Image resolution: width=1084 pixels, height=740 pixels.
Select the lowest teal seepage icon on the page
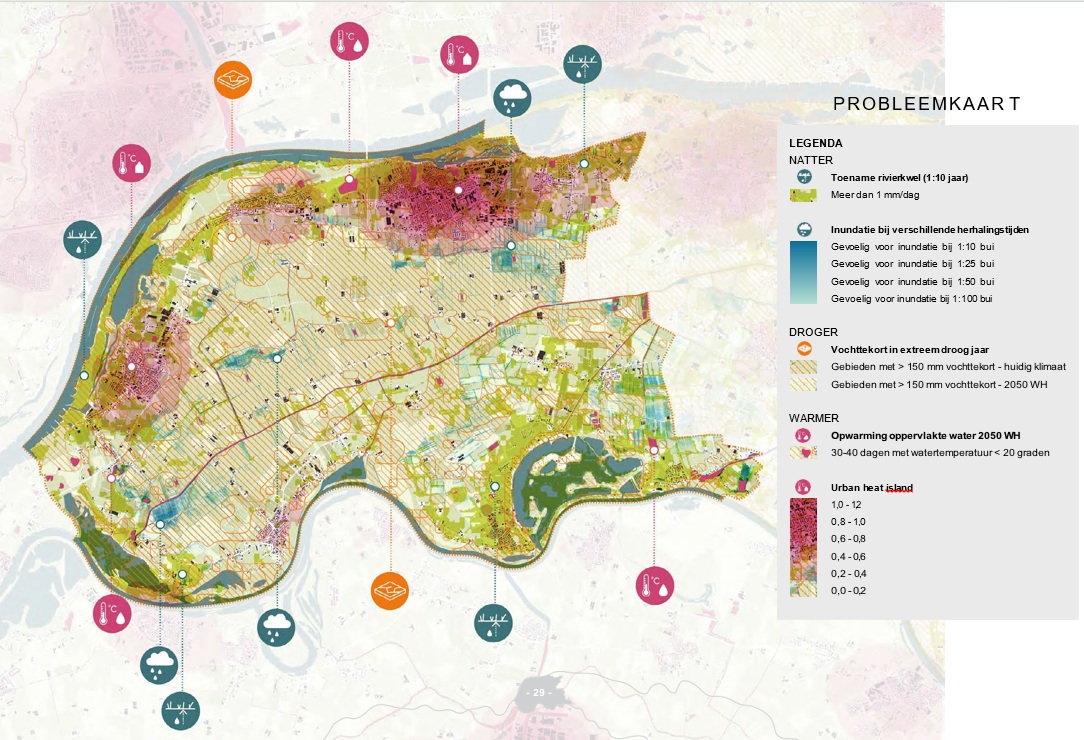[181, 710]
